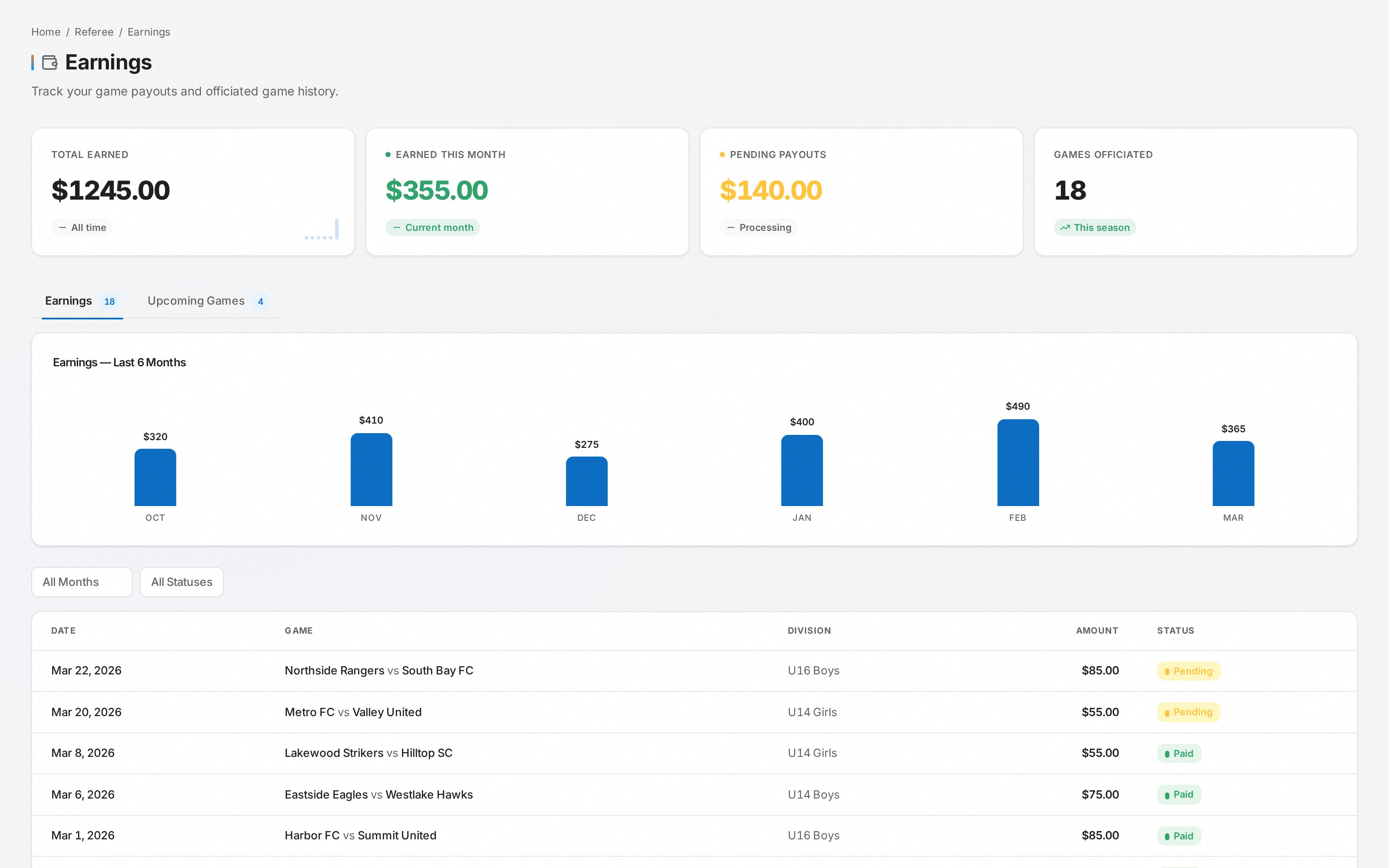Click the Pending status for Metro FC game
This screenshot has height=868, width=1389.
[1189, 713]
